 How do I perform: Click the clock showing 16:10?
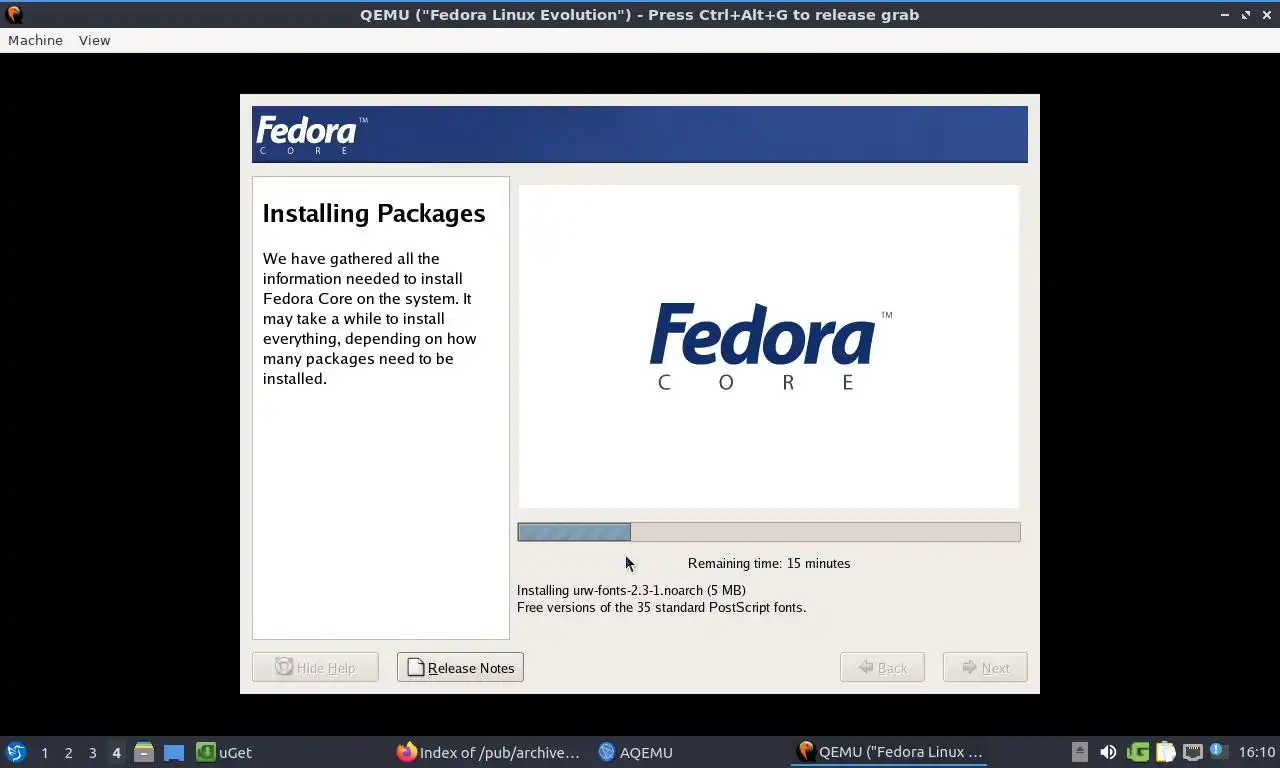coord(1257,752)
